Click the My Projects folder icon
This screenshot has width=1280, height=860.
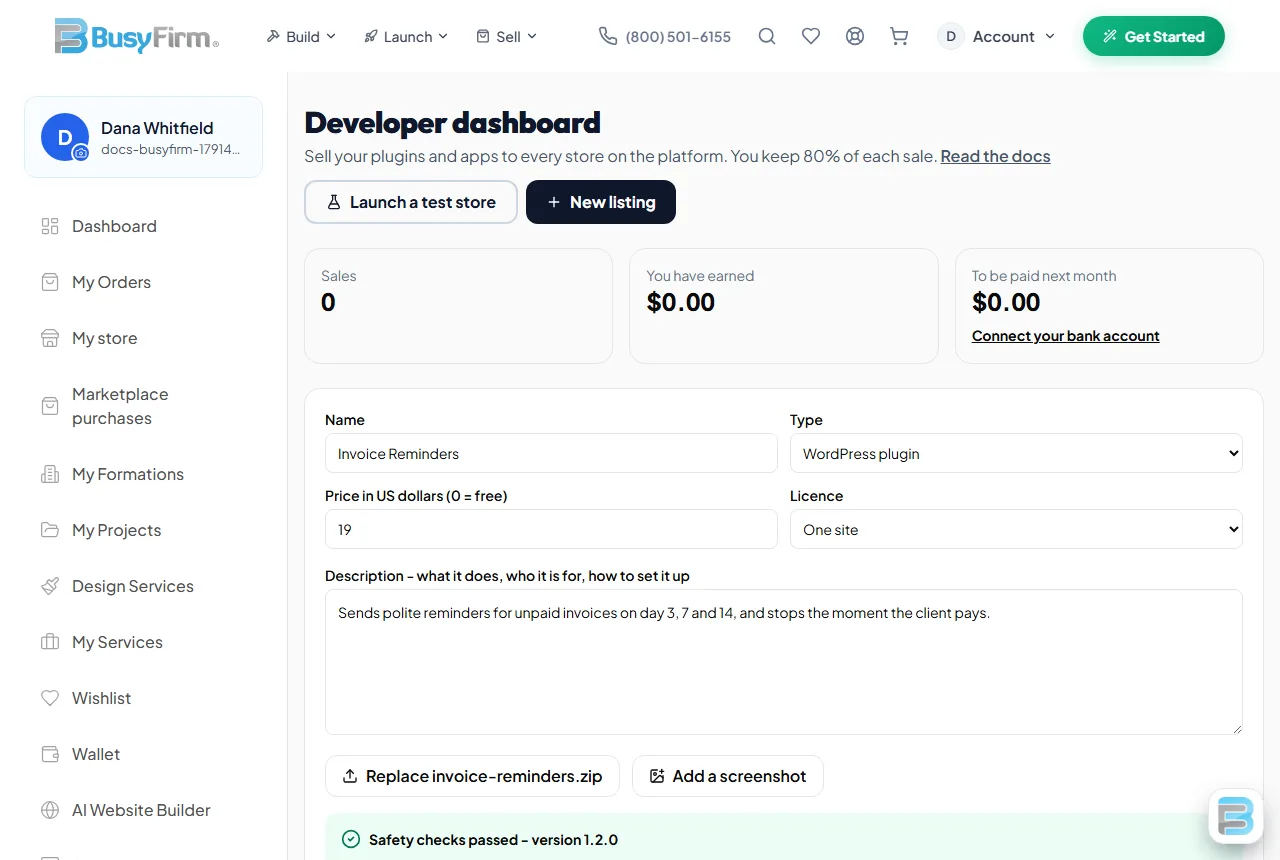pyautogui.click(x=50, y=530)
